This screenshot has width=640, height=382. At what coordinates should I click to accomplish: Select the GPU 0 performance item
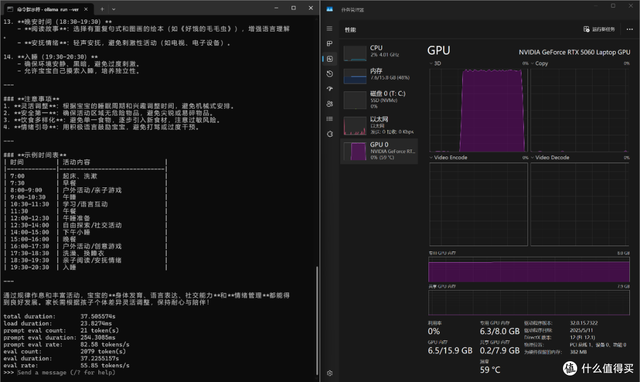379,151
